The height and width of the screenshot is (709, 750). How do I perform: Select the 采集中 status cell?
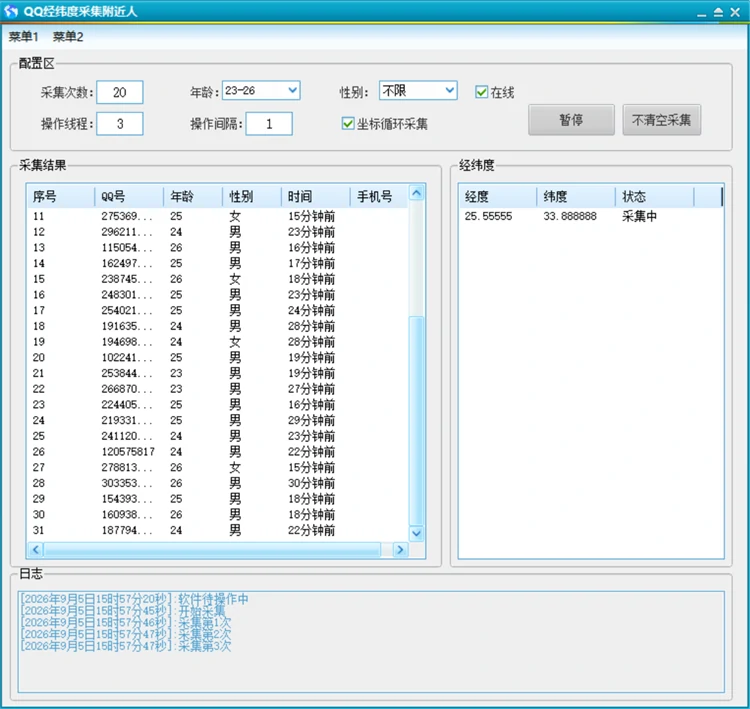tap(639, 216)
